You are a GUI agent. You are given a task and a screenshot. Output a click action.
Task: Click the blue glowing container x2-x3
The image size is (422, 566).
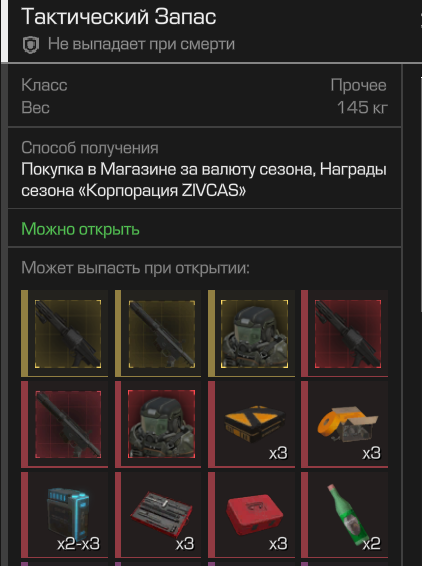tap(65, 515)
